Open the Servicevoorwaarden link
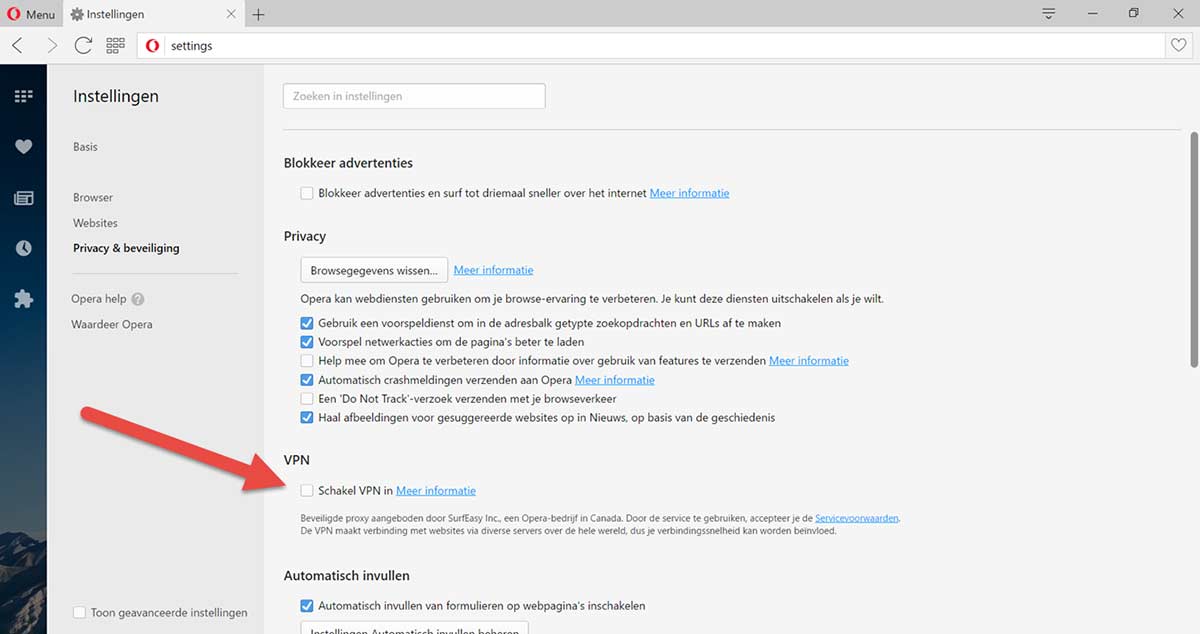This screenshot has height=634, width=1200. pyautogui.click(x=857, y=518)
